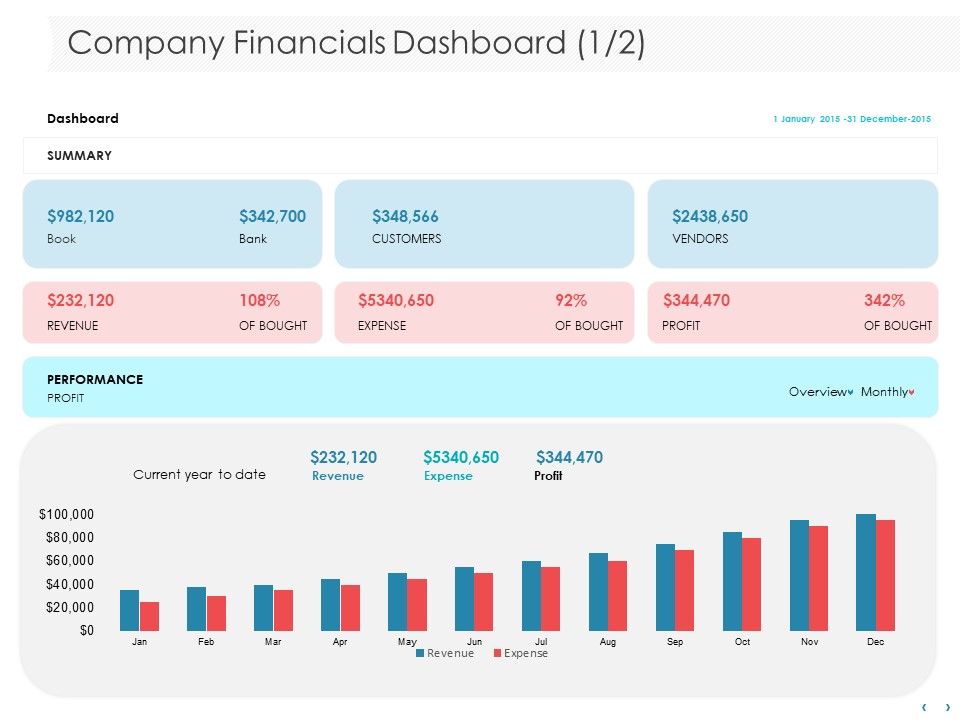Click the $232,120 value in Revenue card
960x720 pixels.
point(81,301)
